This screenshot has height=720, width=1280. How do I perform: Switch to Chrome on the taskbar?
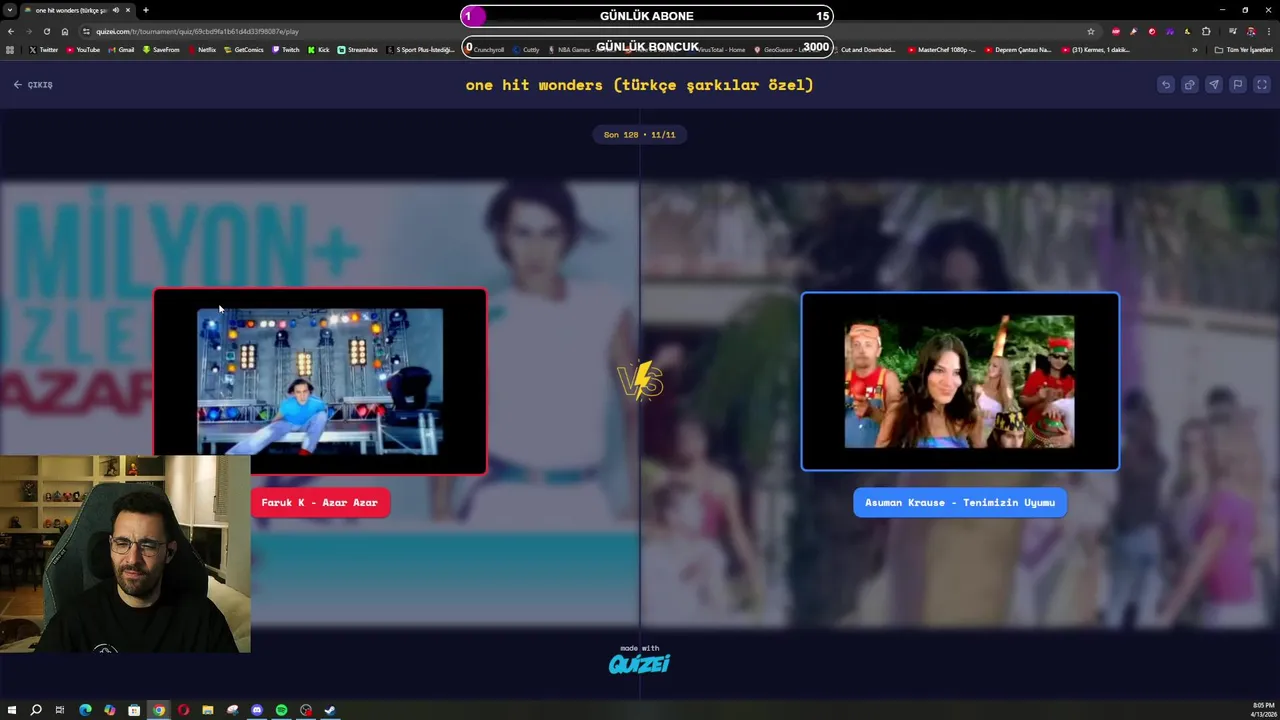click(158, 710)
